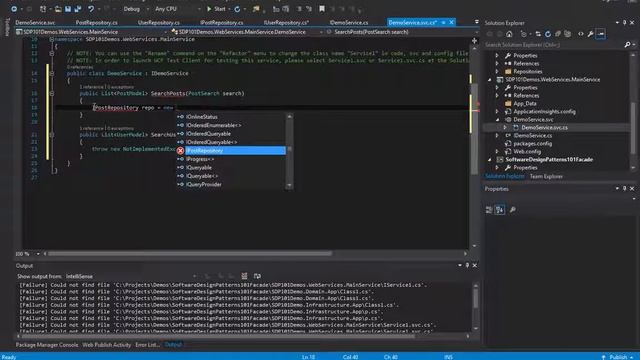Switch to the DemoService.svc tab

[x=35, y=22]
